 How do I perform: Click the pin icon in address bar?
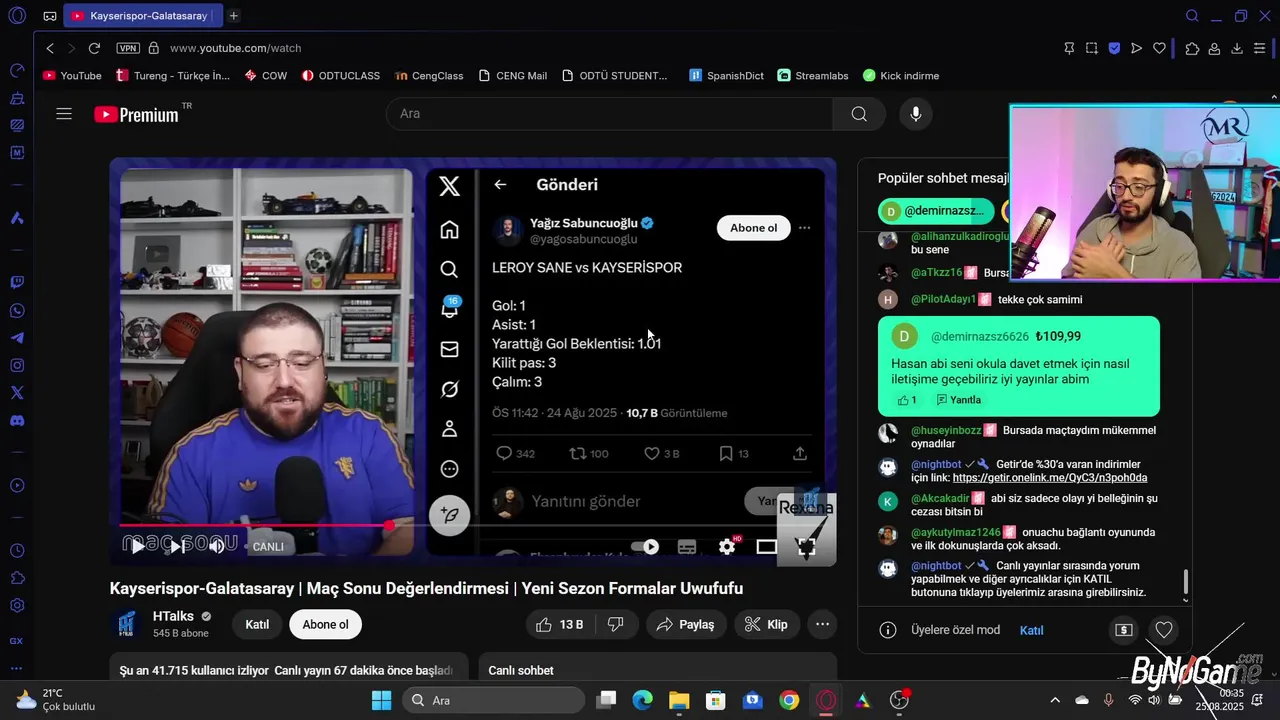click(1069, 48)
